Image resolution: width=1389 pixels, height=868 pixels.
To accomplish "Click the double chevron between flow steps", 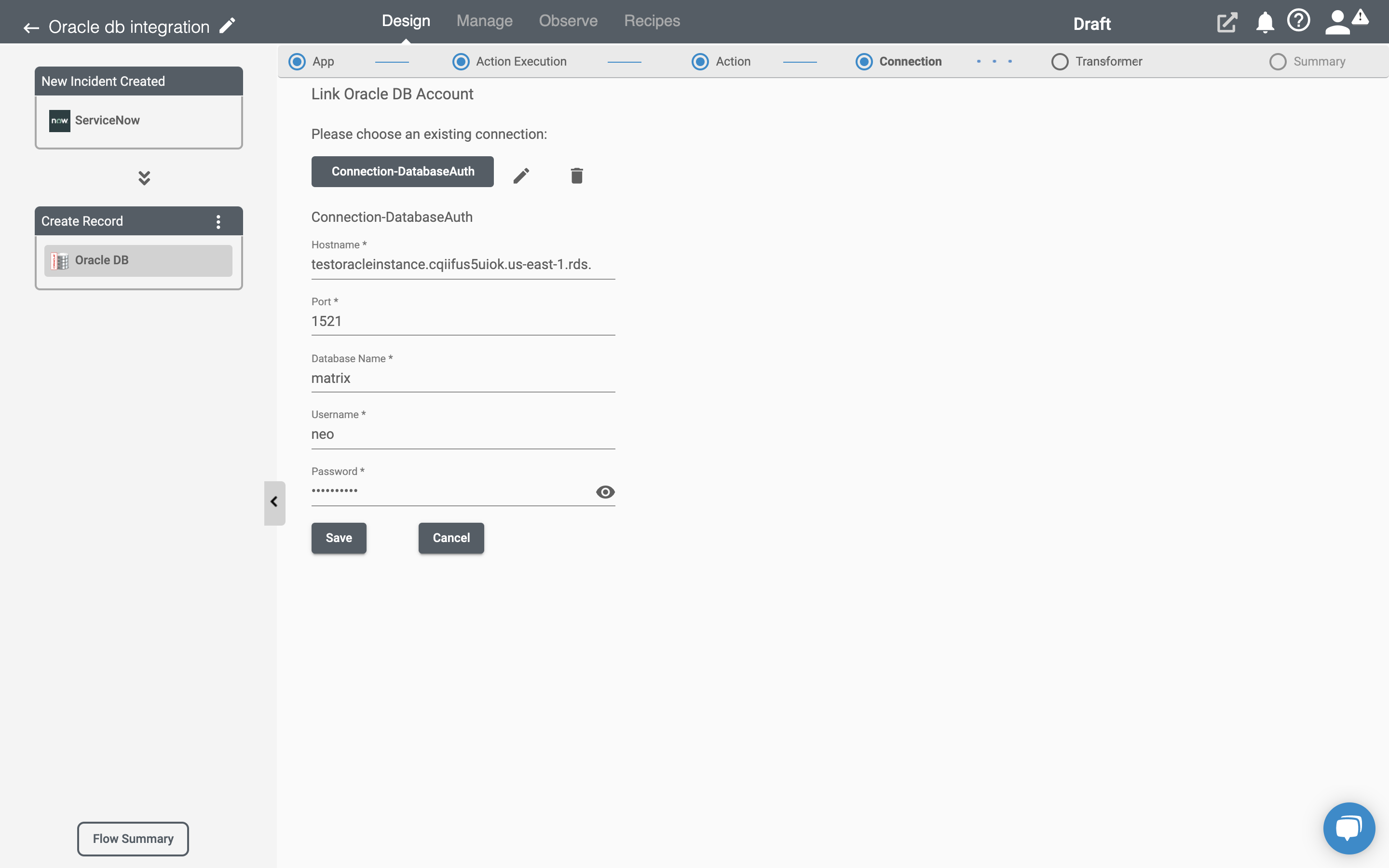I will 144,178.
